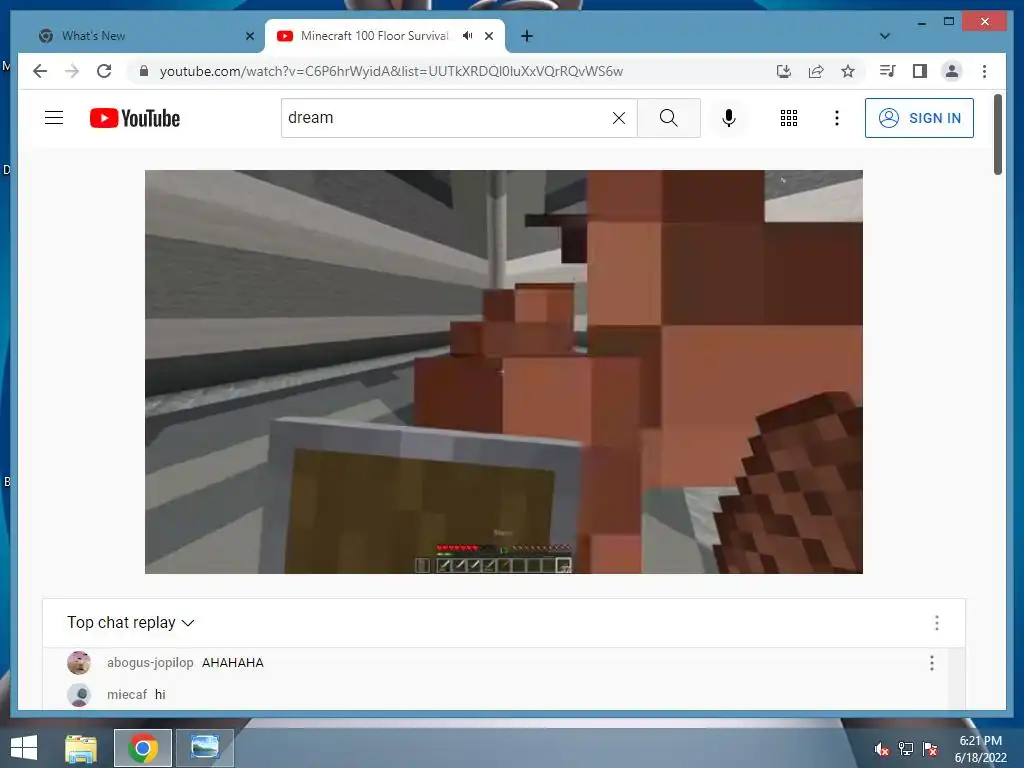
Task: Click the page vertical scrollbar
Action: [x=997, y=135]
